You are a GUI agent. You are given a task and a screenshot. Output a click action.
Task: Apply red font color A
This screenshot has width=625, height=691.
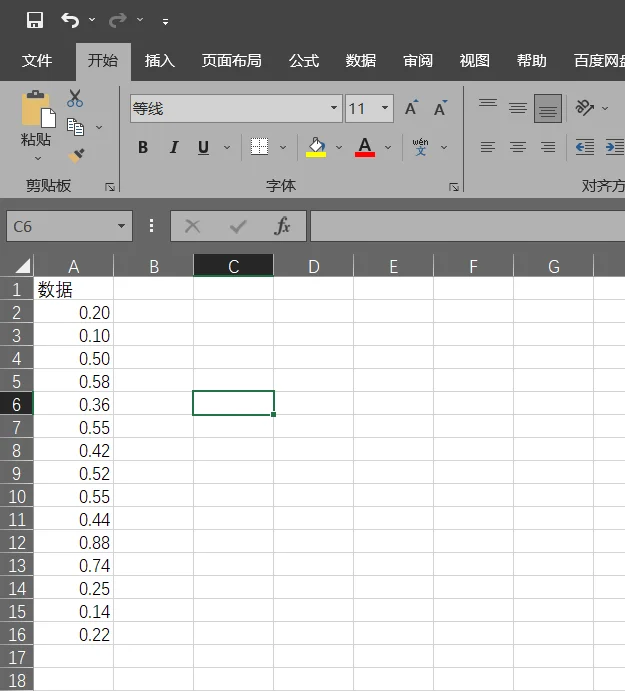[365, 147]
